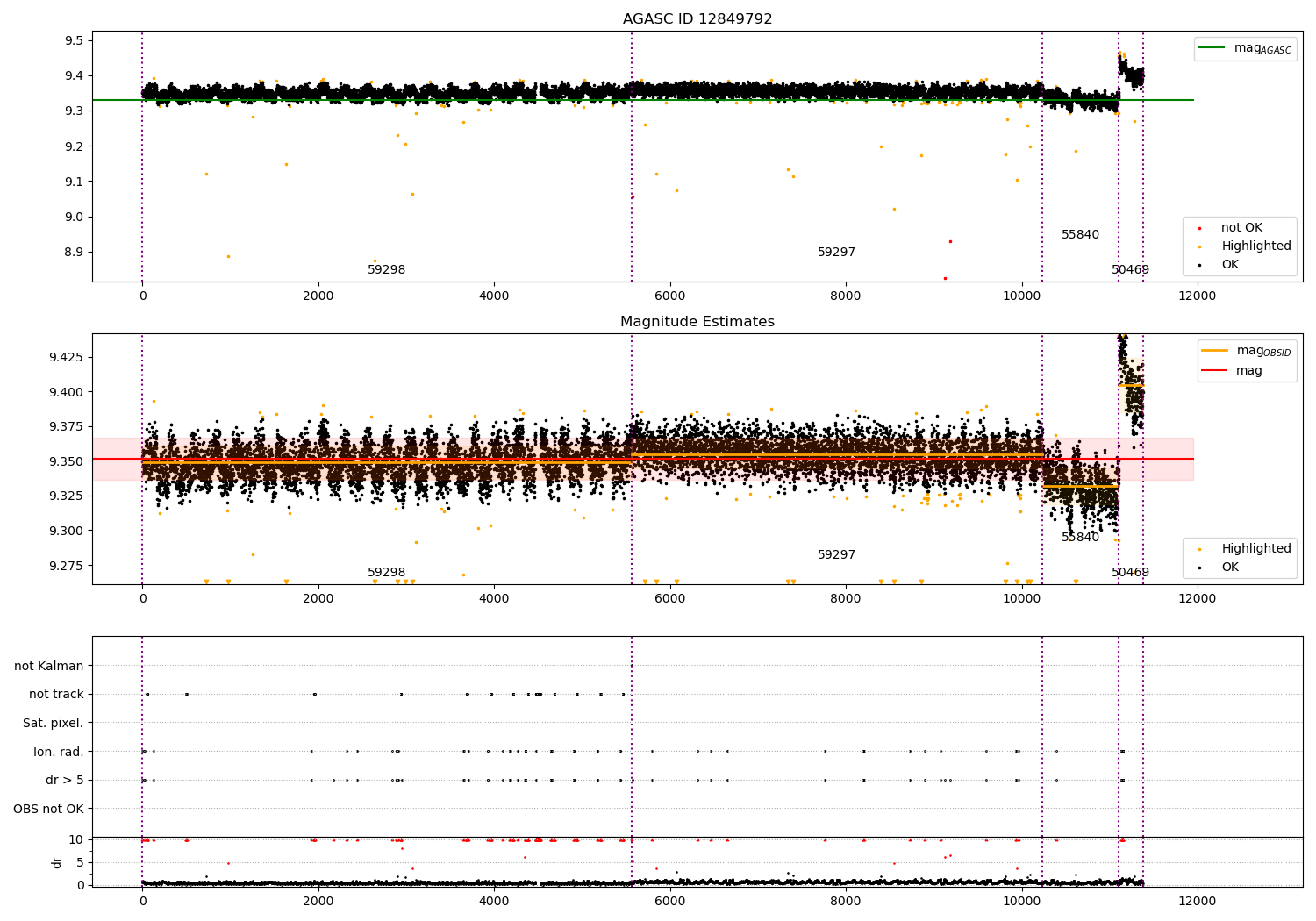The image size is (1316, 921).
Task: Click the 2000 x-axis tick under the bottom plot
Action: [318, 902]
